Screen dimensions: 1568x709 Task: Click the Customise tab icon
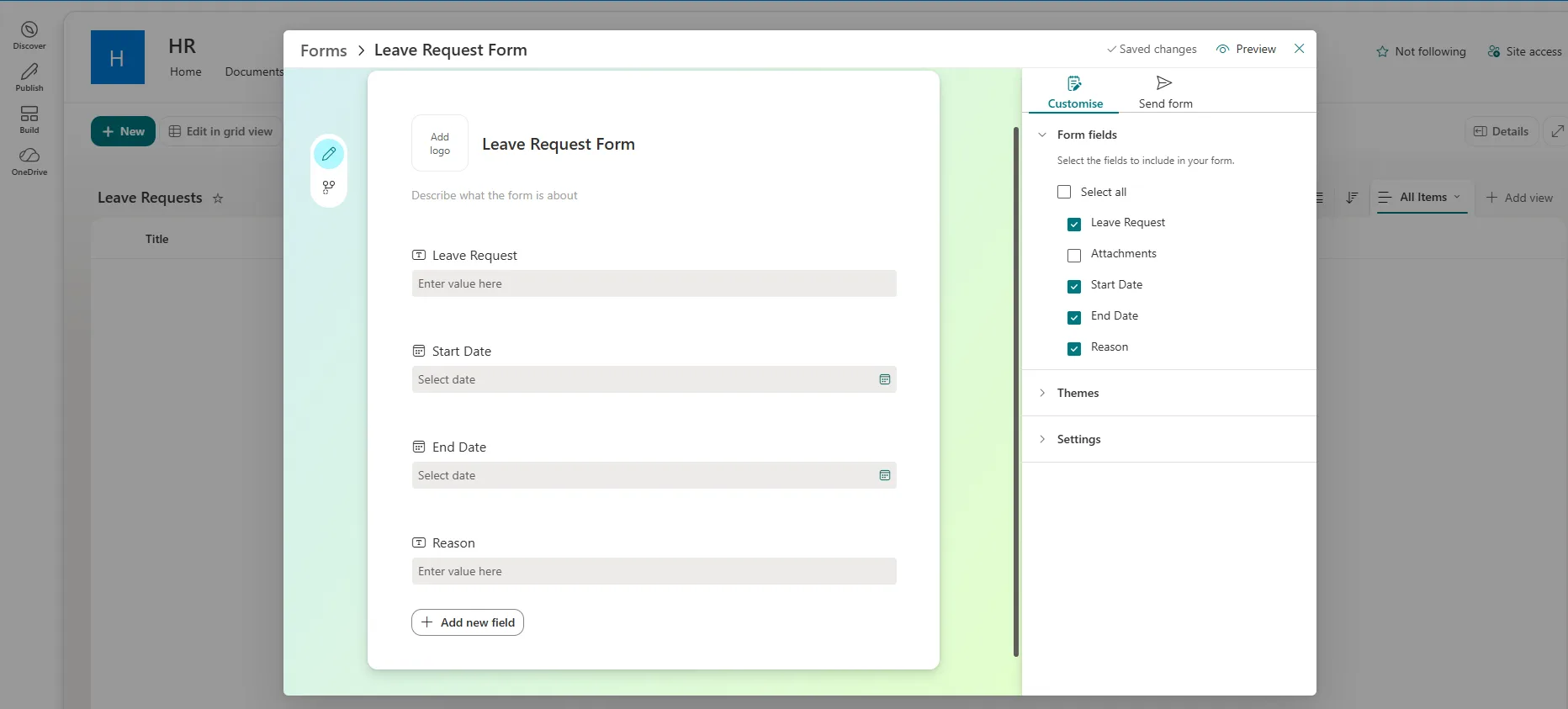[x=1075, y=83]
